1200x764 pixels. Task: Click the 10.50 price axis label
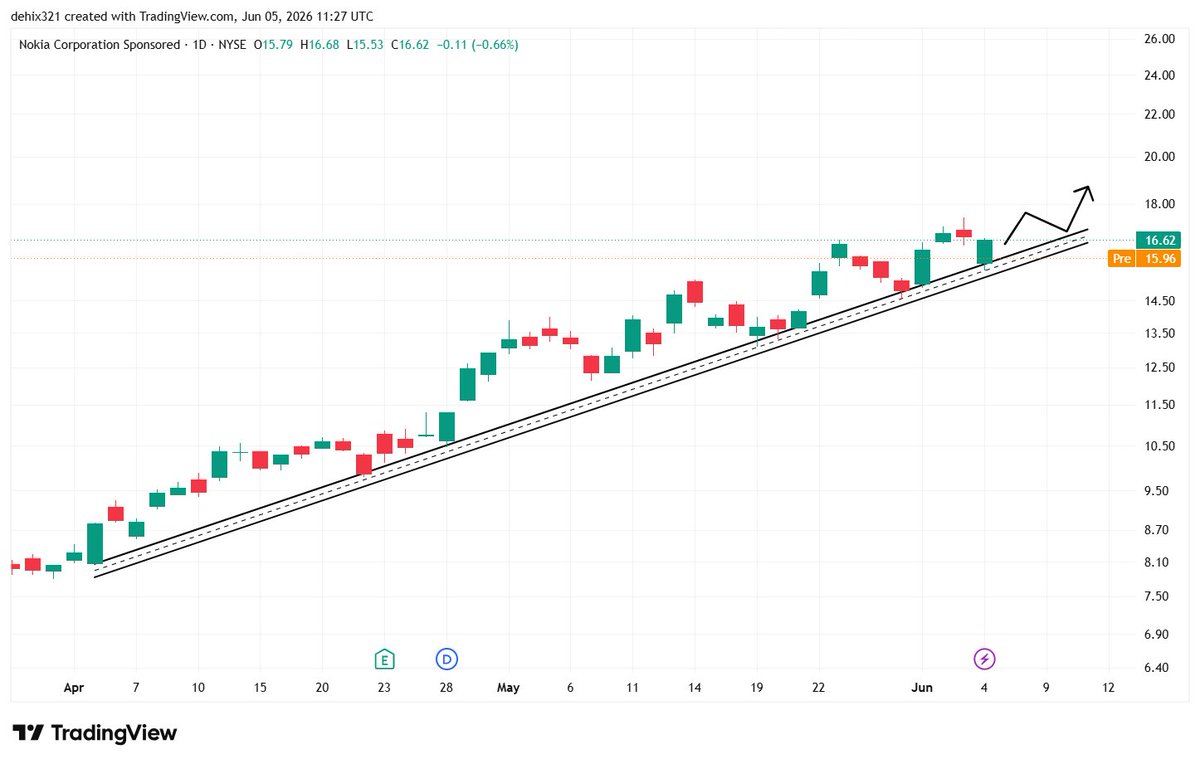point(1158,446)
